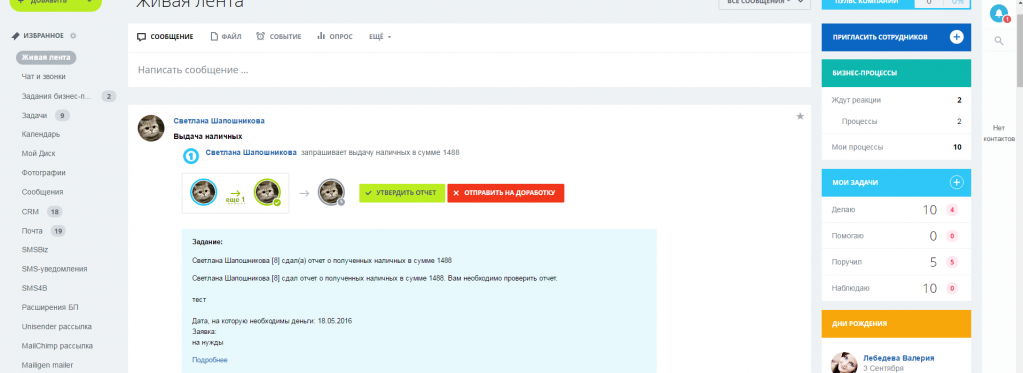The height and width of the screenshot is (373, 1023).
Task: Click the Написать сообщение input field
Action: [x=469, y=70]
